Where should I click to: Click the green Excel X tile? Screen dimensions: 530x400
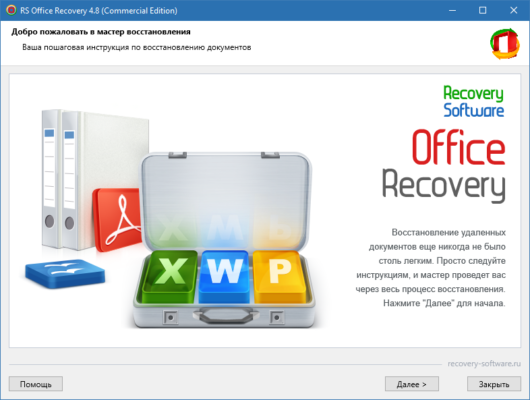170,276
